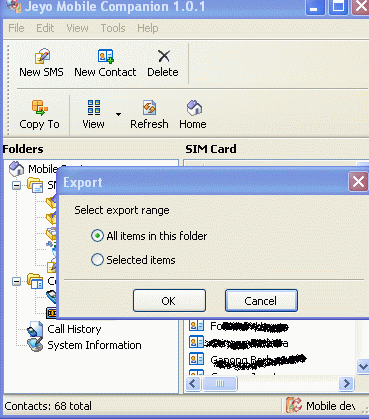The width and height of the screenshot is (369, 419).
Task: Click the contact icon next to Ganong entry
Action: [x=196, y=359]
